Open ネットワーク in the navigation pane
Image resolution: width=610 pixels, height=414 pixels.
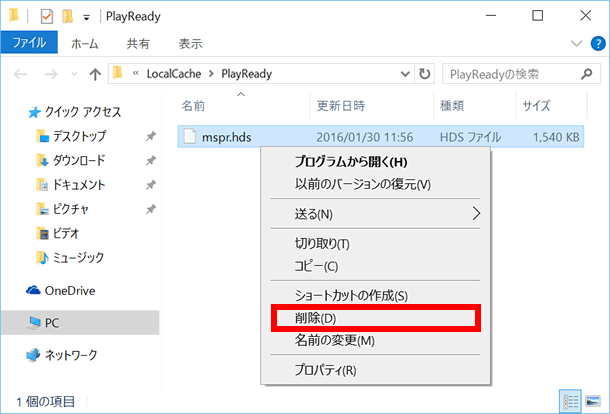tap(61, 355)
